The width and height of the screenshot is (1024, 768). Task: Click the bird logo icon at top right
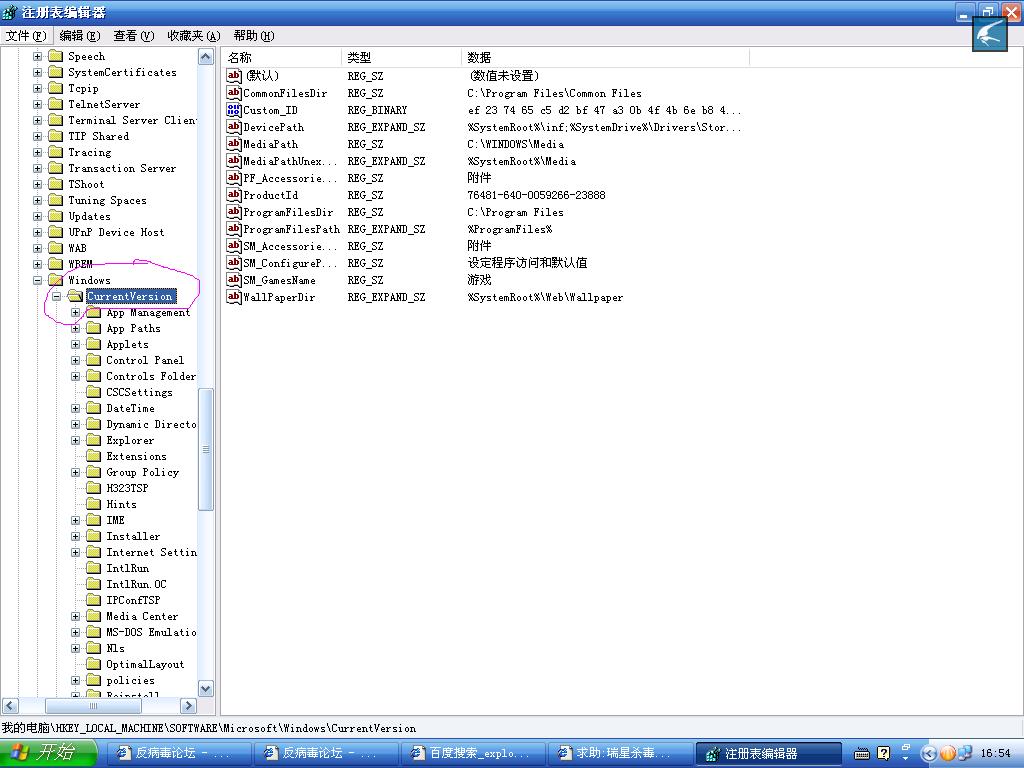pyautogui.click(x=989, y=34)
